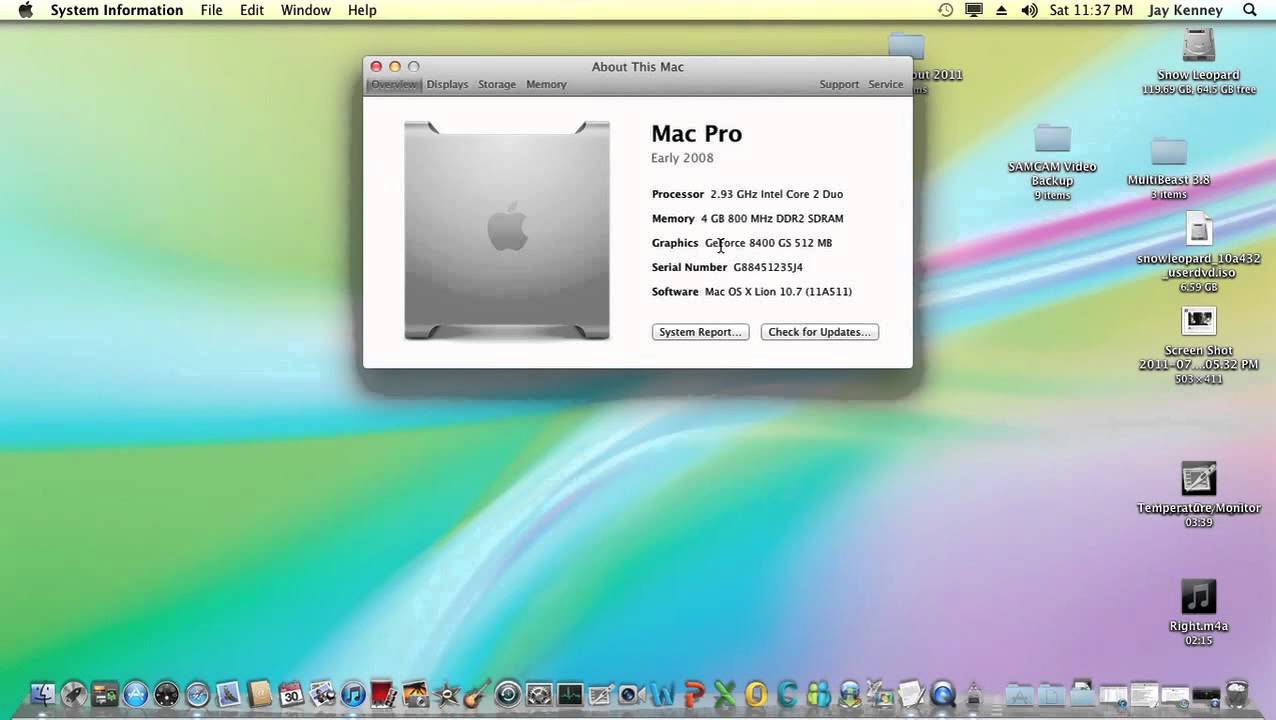The height and width of the screenshot is (720, 1276).
Task: Click the Mac Pro tower image
Action: coord(507,231)
